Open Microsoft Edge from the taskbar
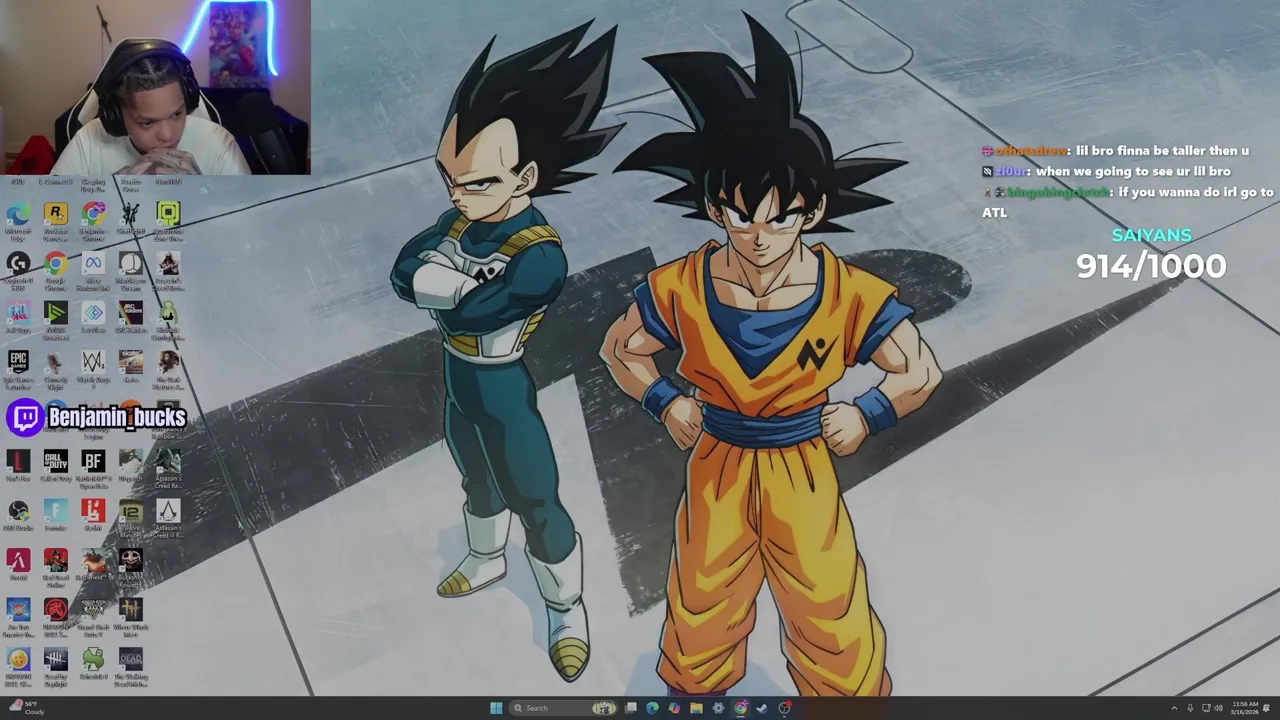 (653, 708)
